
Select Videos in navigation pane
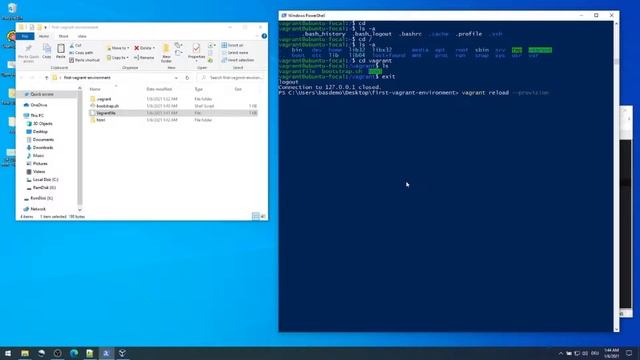36,172
